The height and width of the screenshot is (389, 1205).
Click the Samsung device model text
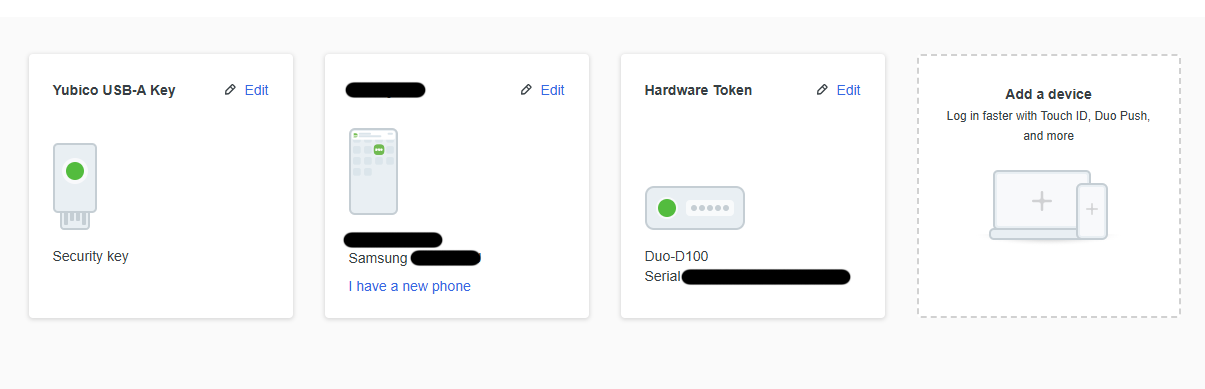[378, 258]
